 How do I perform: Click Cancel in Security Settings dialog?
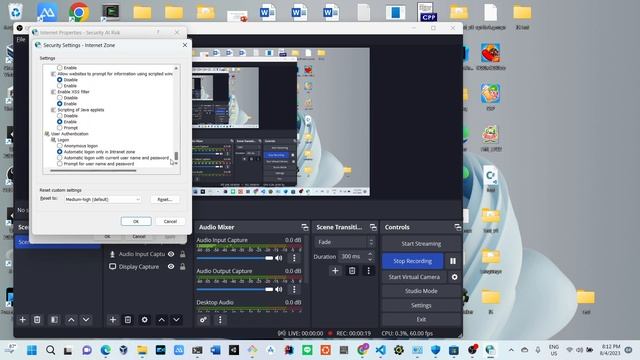click(170, 221)
